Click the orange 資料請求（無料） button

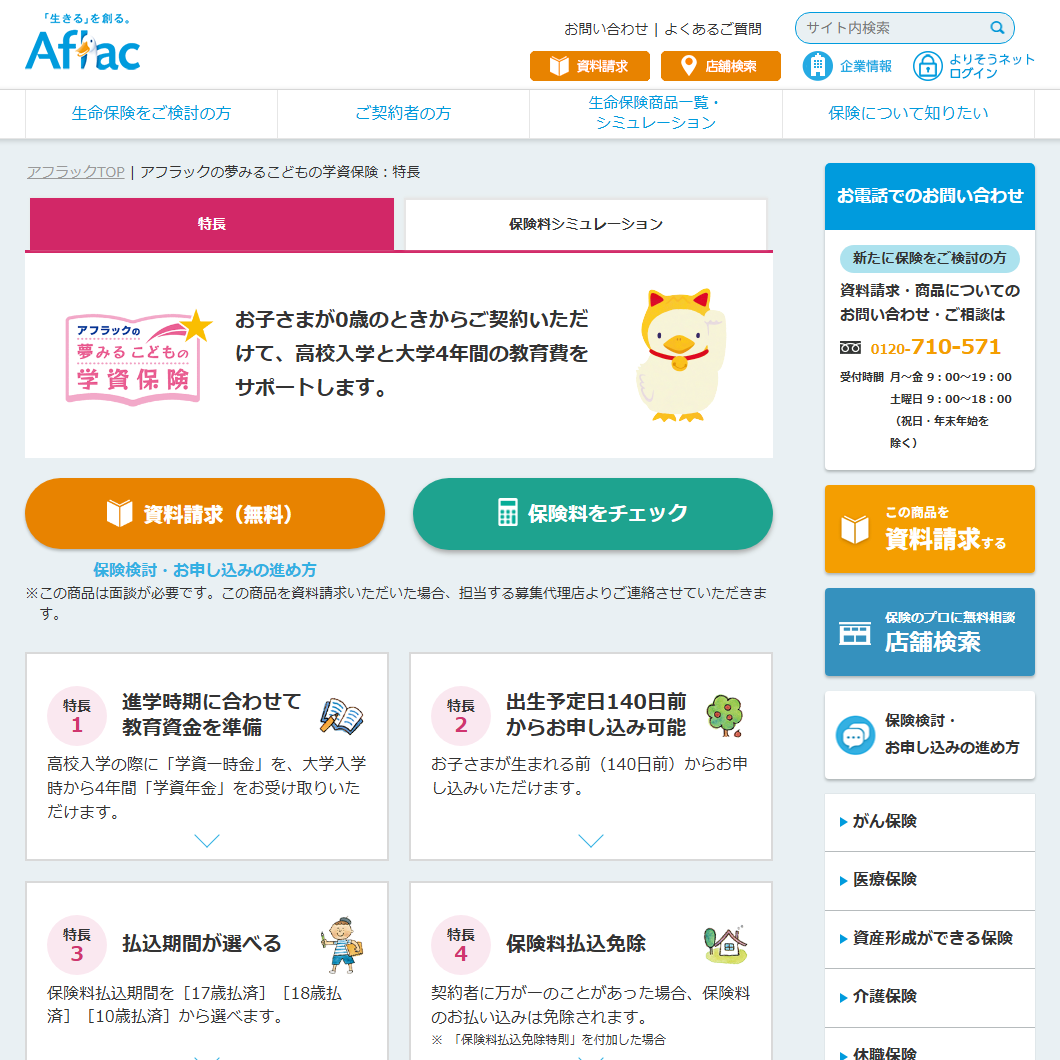pyautogui.click(x=205, y=514)
